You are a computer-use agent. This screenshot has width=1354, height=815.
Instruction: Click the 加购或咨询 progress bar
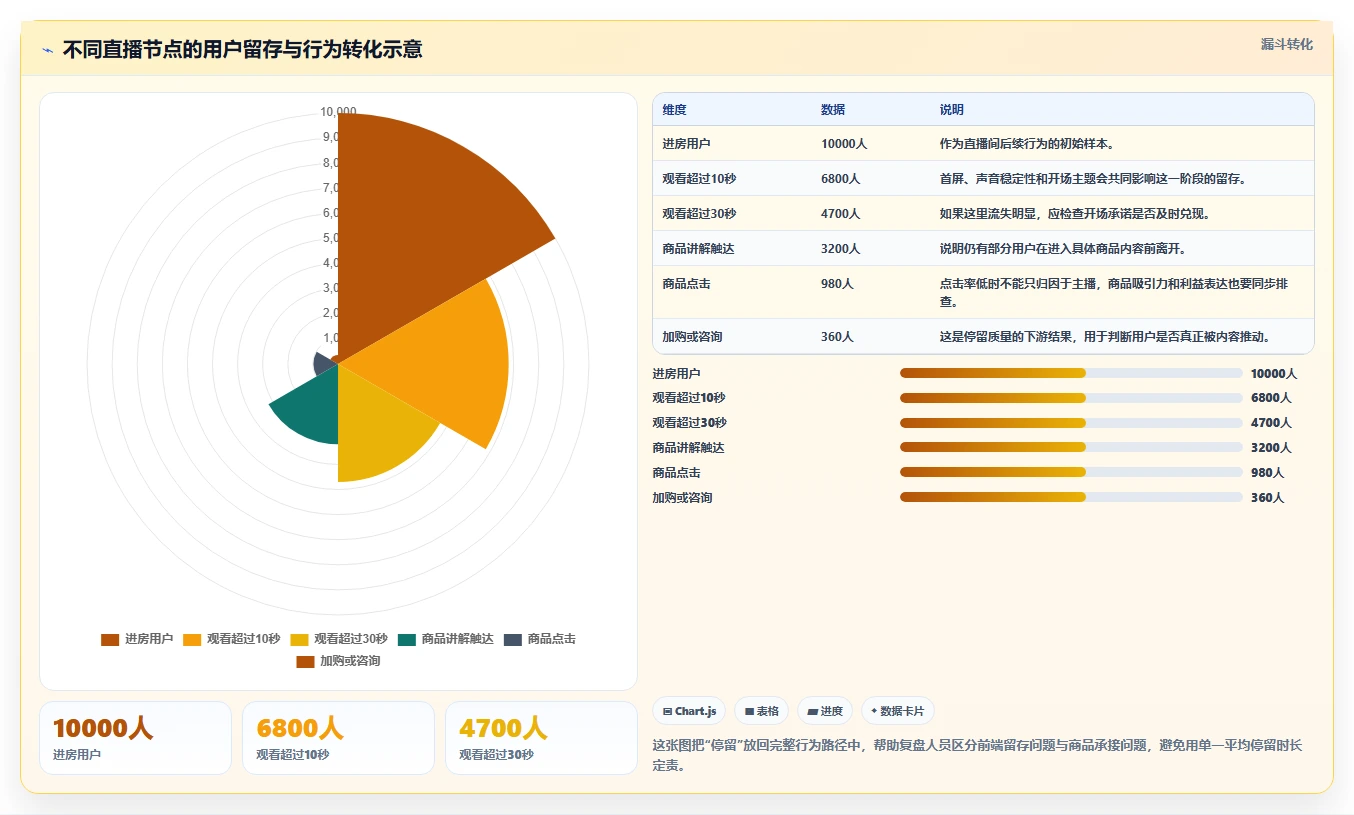click(1071, 497)
